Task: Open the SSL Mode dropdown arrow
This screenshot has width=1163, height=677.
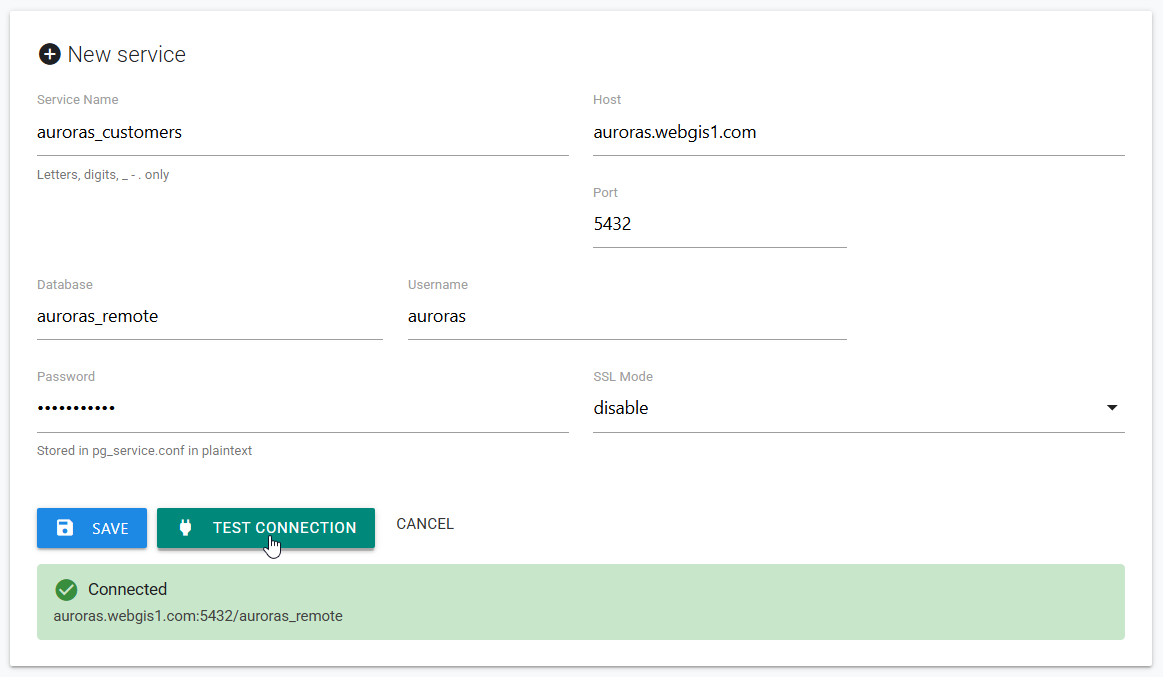Action: 1112,408
